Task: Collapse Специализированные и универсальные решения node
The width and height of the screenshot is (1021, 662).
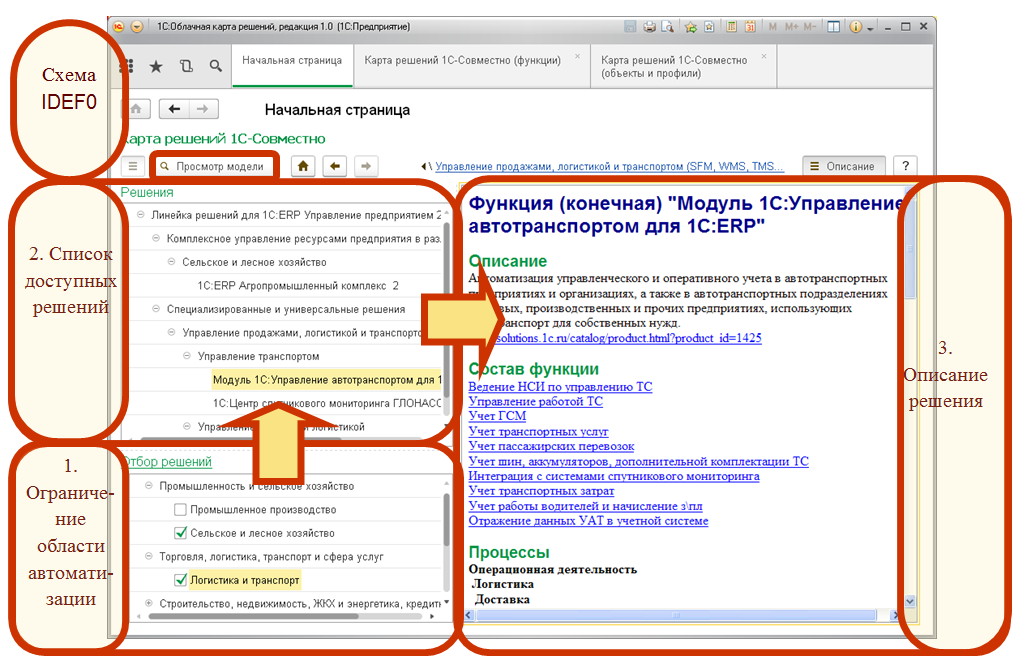Action: (x=156, y=309)
